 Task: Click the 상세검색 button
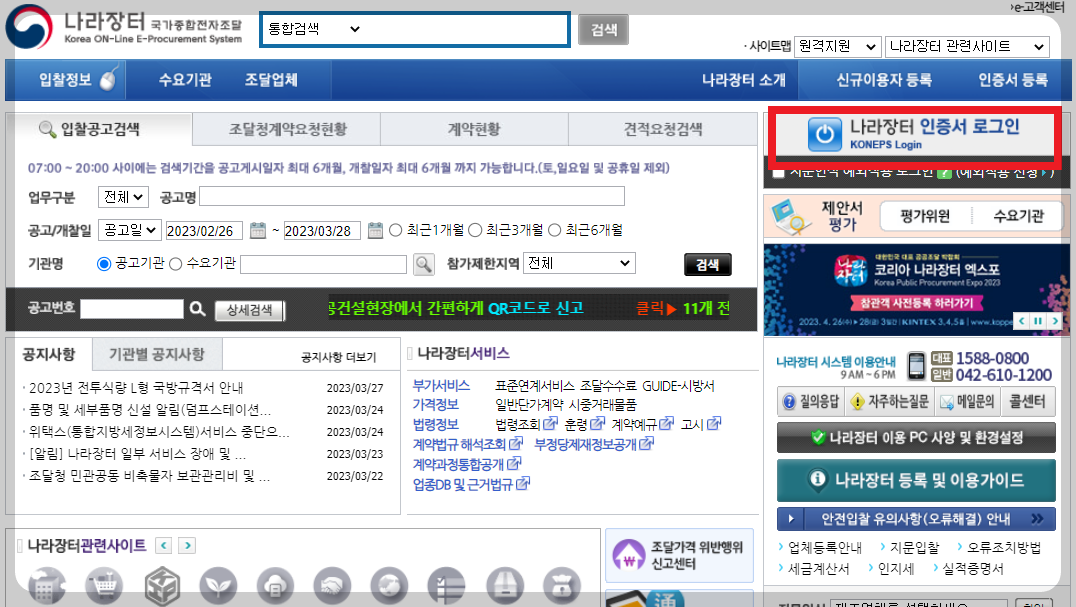pyautogui.click(x=250, y=310)
